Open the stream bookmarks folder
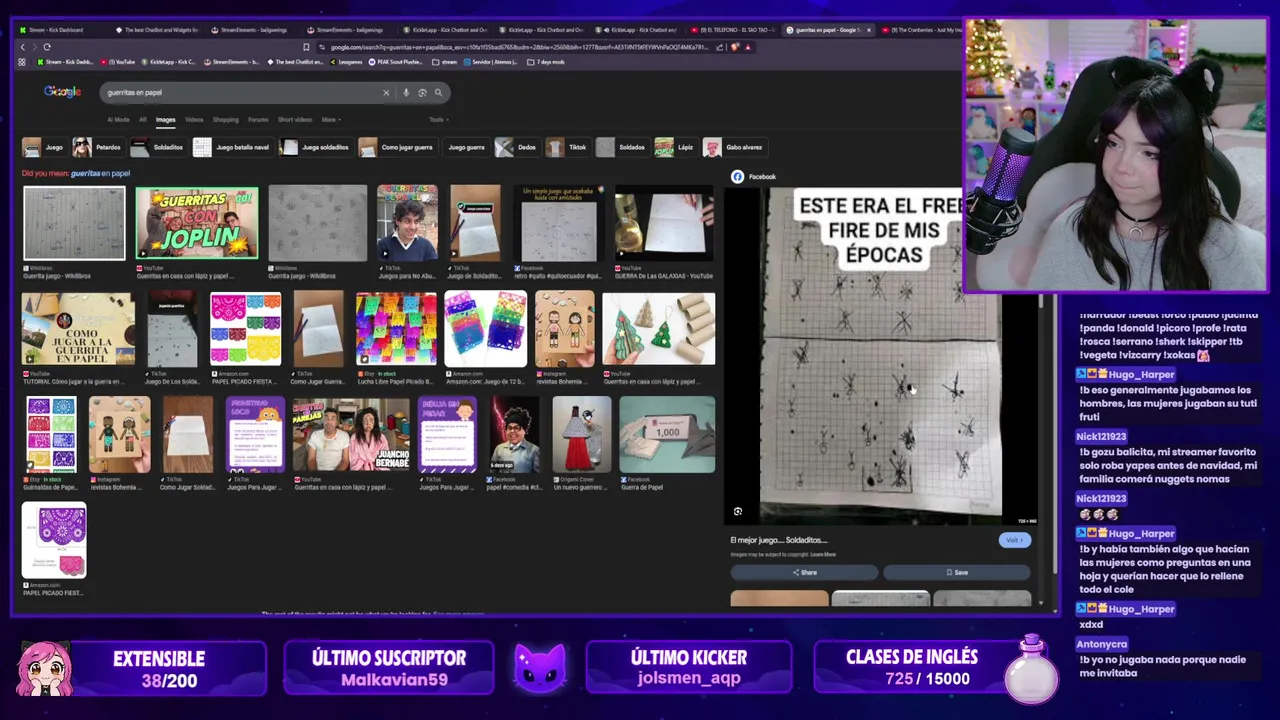 (x=445, y=62)
